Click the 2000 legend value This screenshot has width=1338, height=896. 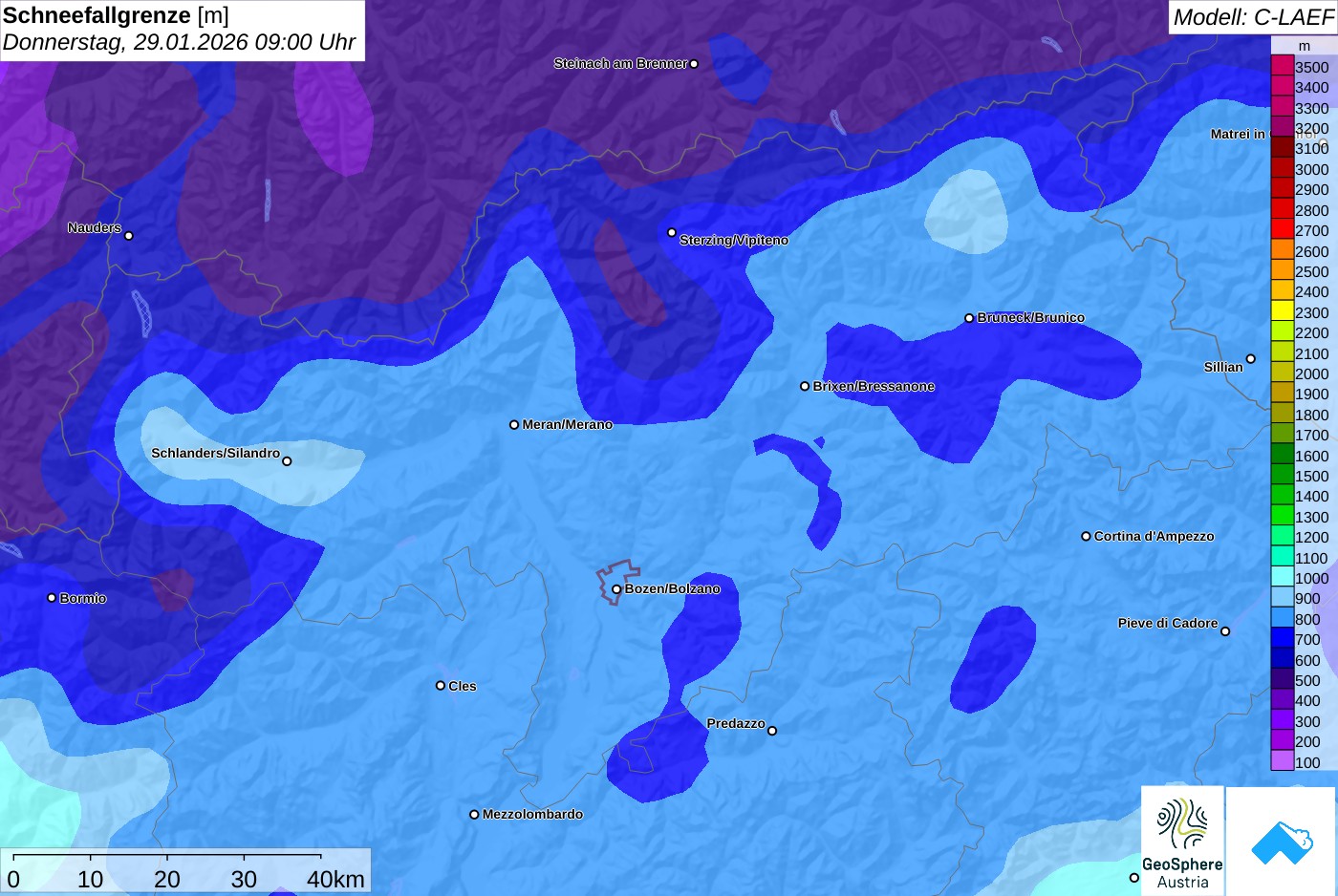pos(1312,374)
